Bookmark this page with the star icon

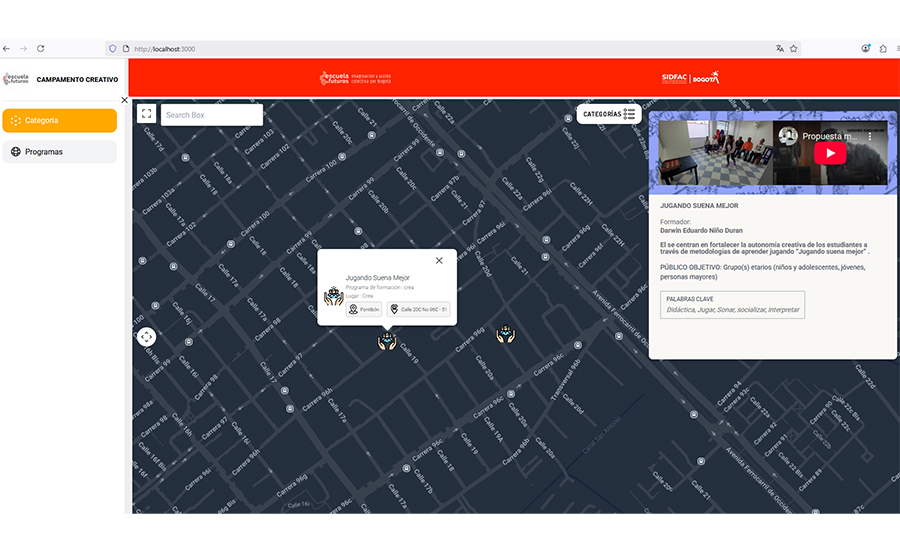[794, 48]
